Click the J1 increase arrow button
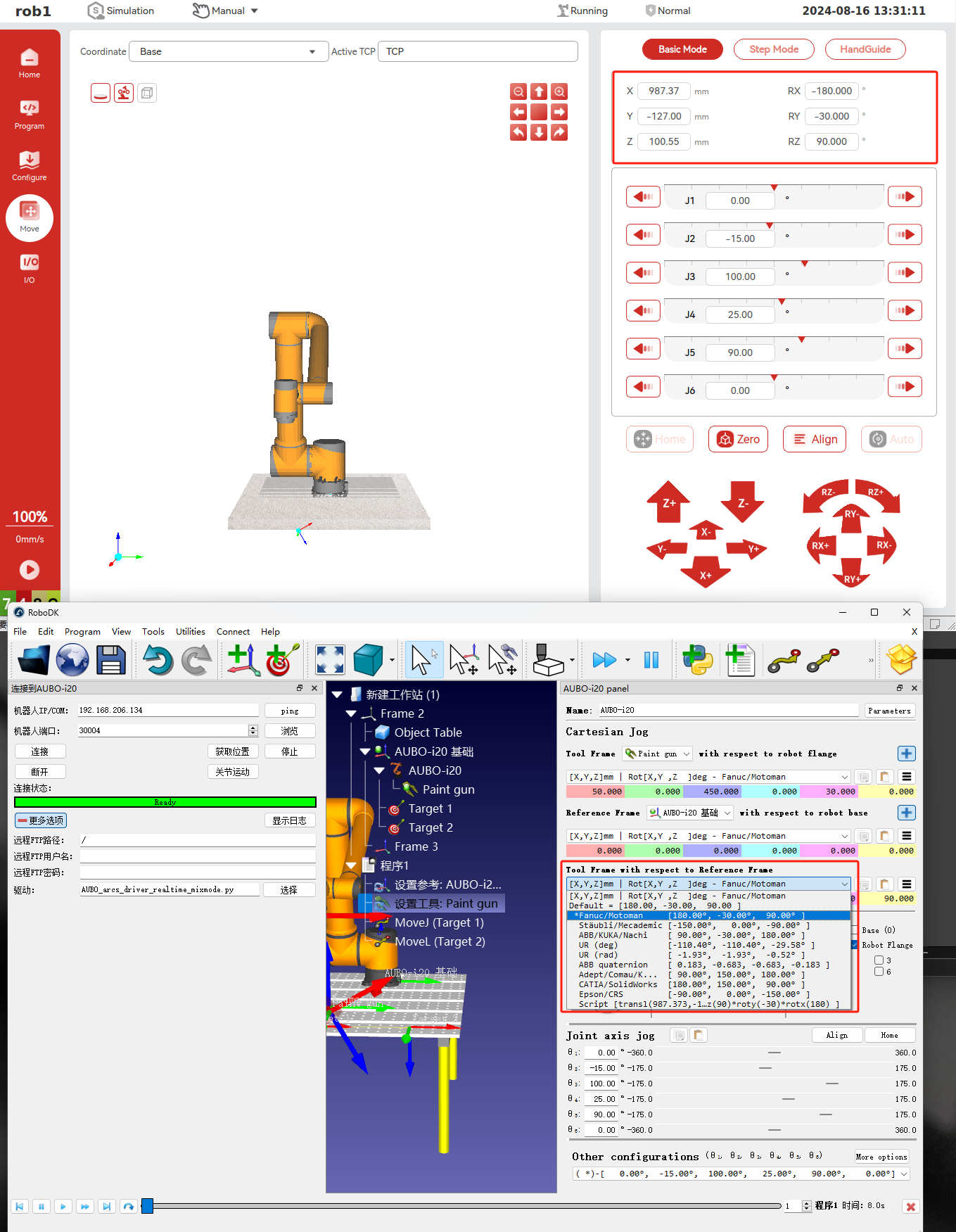956x1232 pixels. pos(905,197)
